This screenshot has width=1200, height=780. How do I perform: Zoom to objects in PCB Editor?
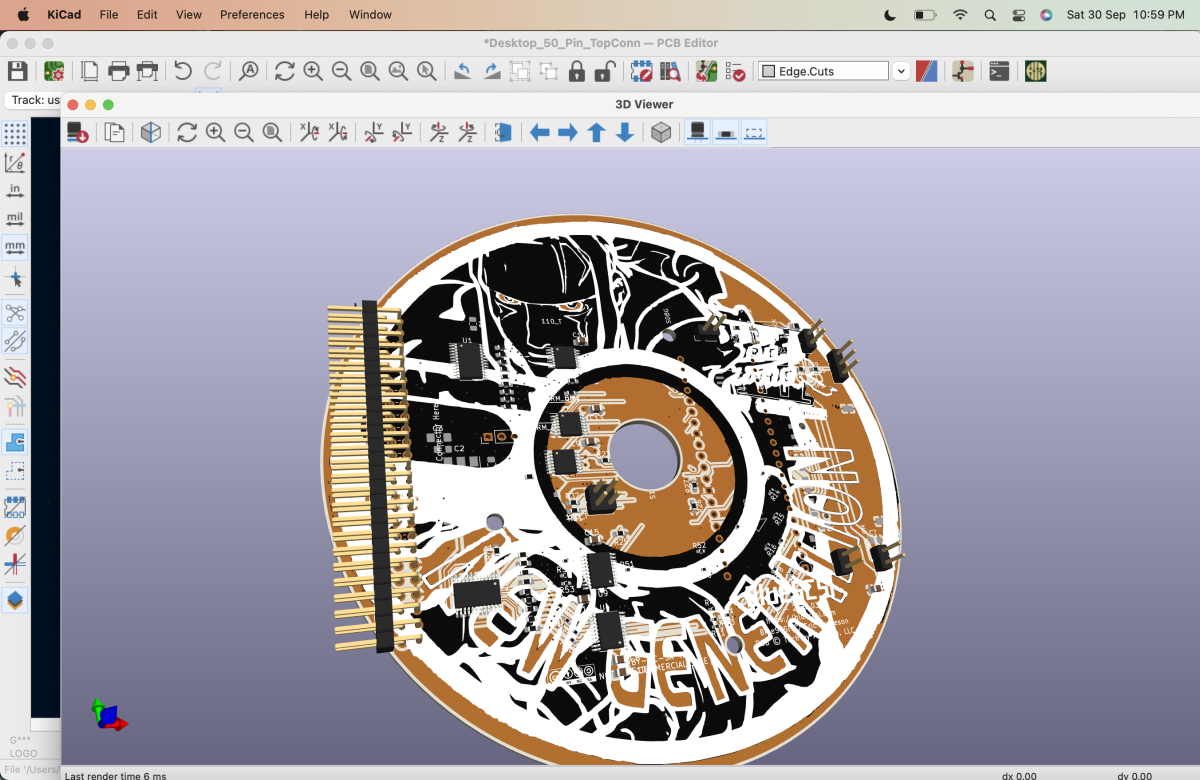point(398,71)
